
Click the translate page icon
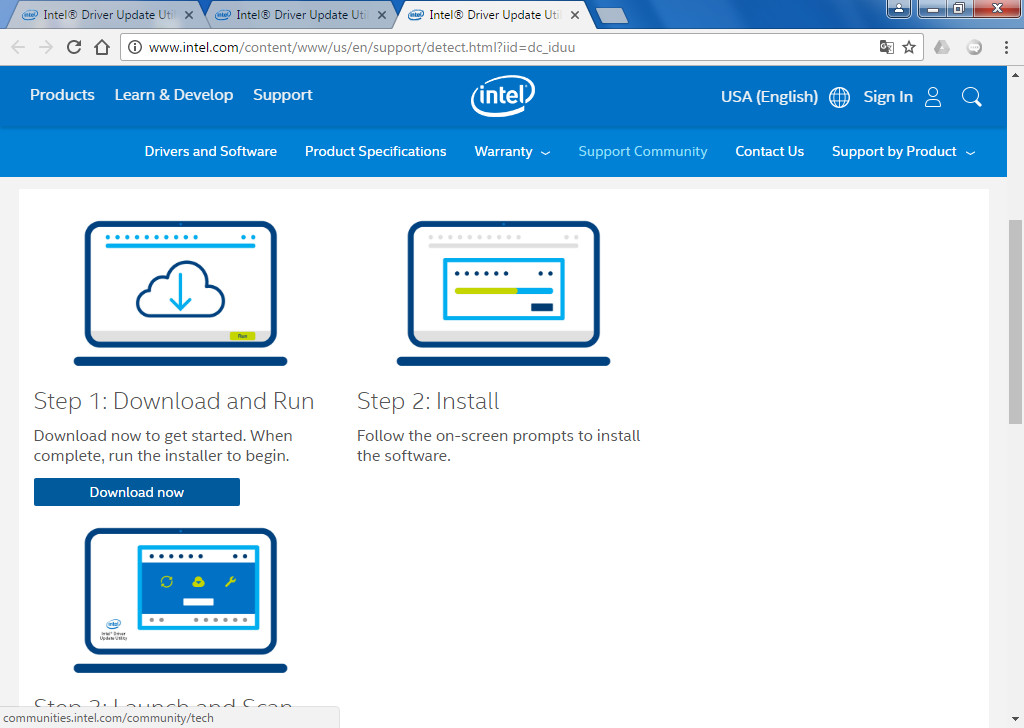(x=886, y=47)
